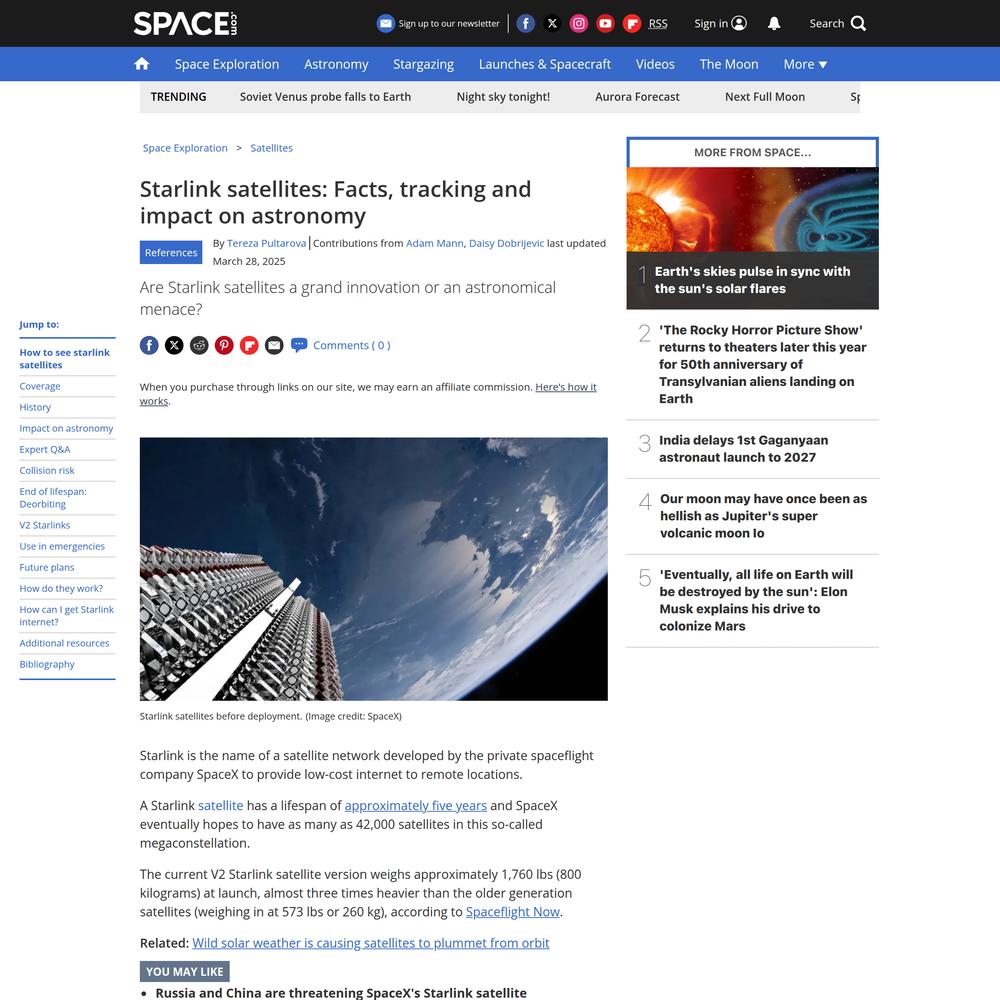1000x1000 pixels.
Task: Click the notifications bell icon
Action: (x=774, y=24)
